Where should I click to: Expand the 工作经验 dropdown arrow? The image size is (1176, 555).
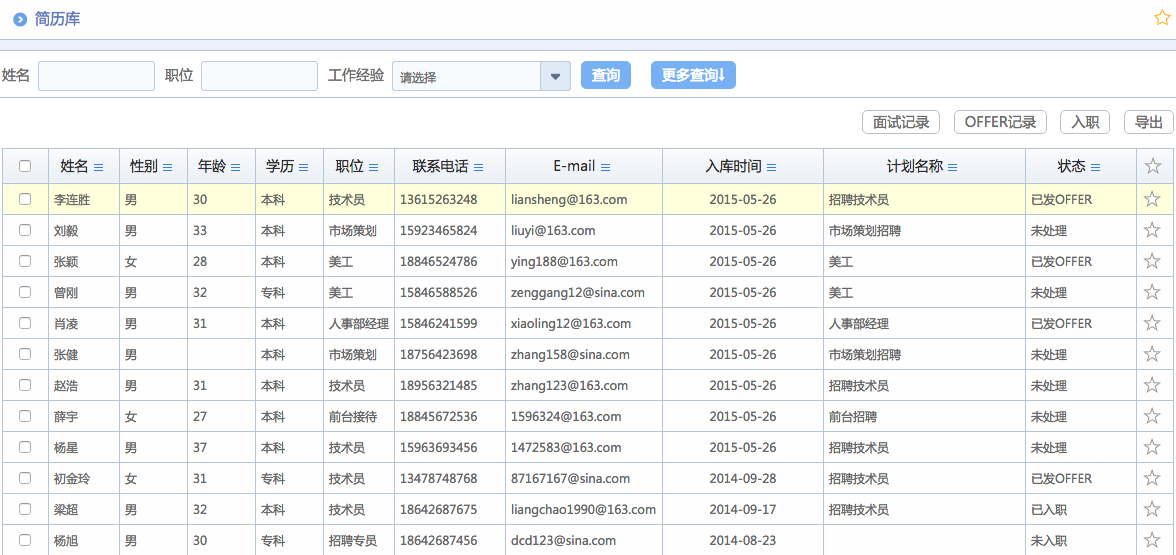pyautogui.click(x=555, y=77)
